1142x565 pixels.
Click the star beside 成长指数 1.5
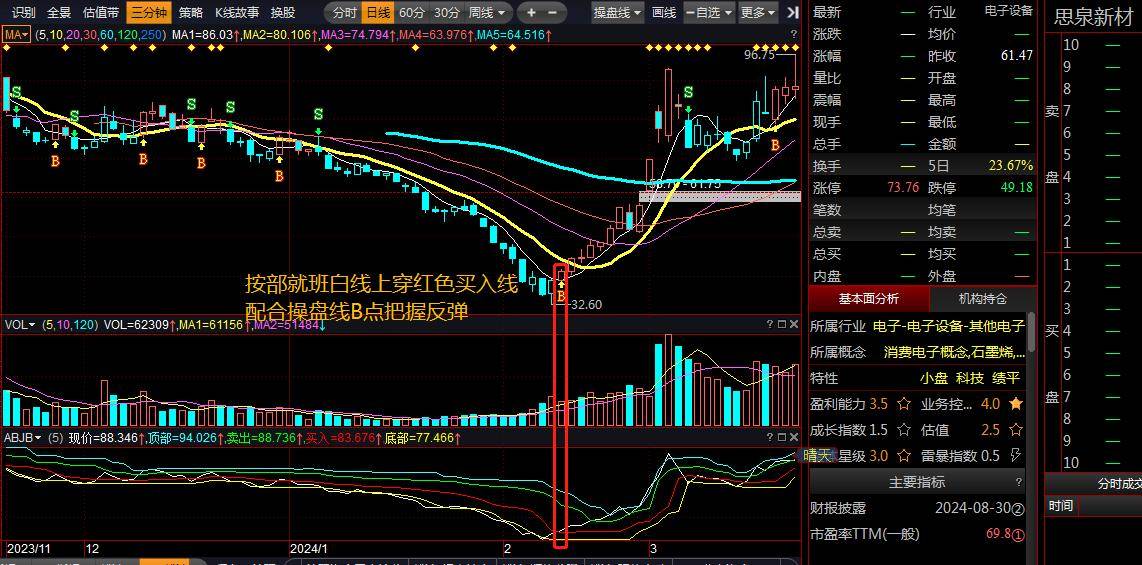click(x=904, y=430)
